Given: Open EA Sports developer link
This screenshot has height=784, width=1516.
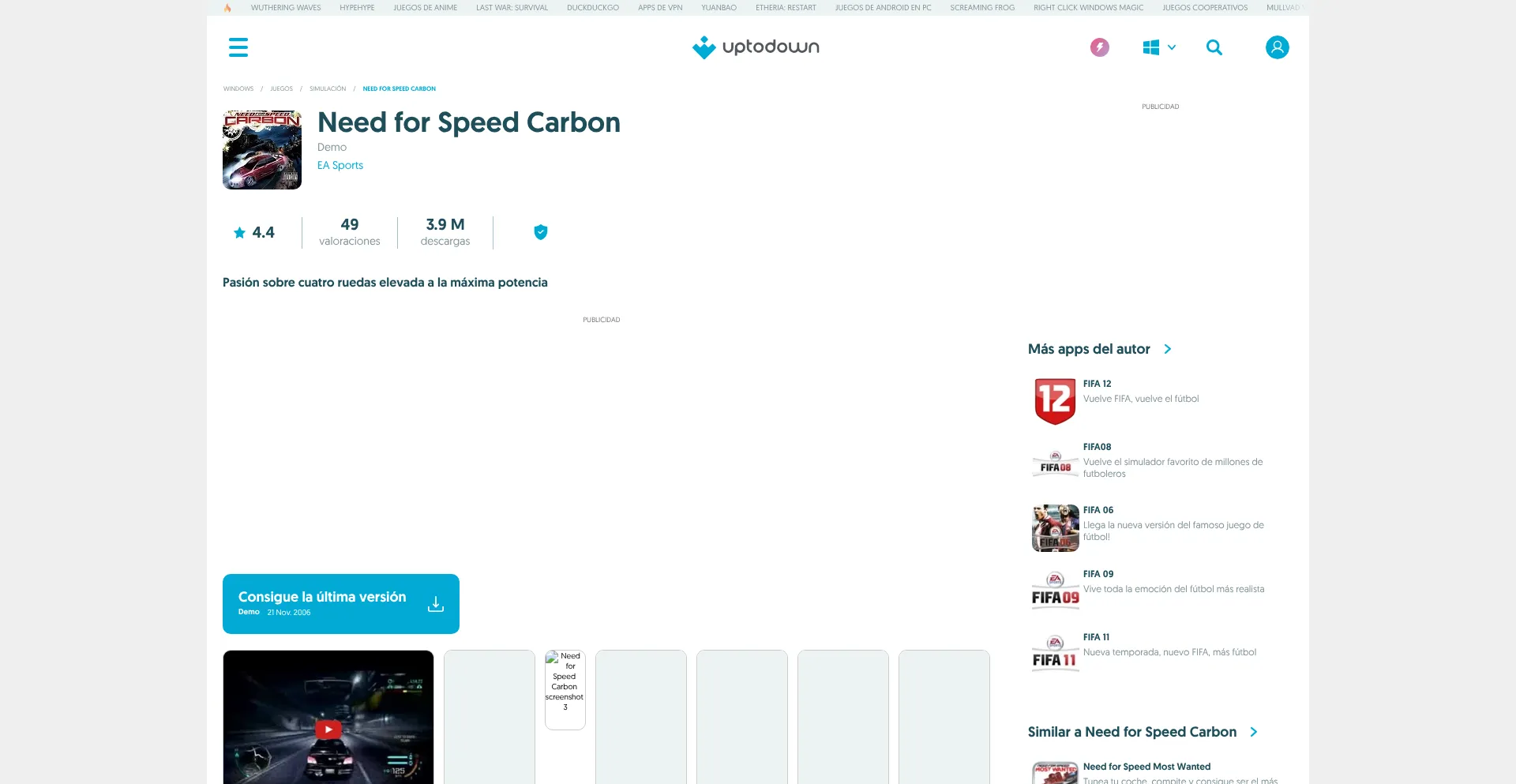Looking at the screenshot, I should point(340,165).
